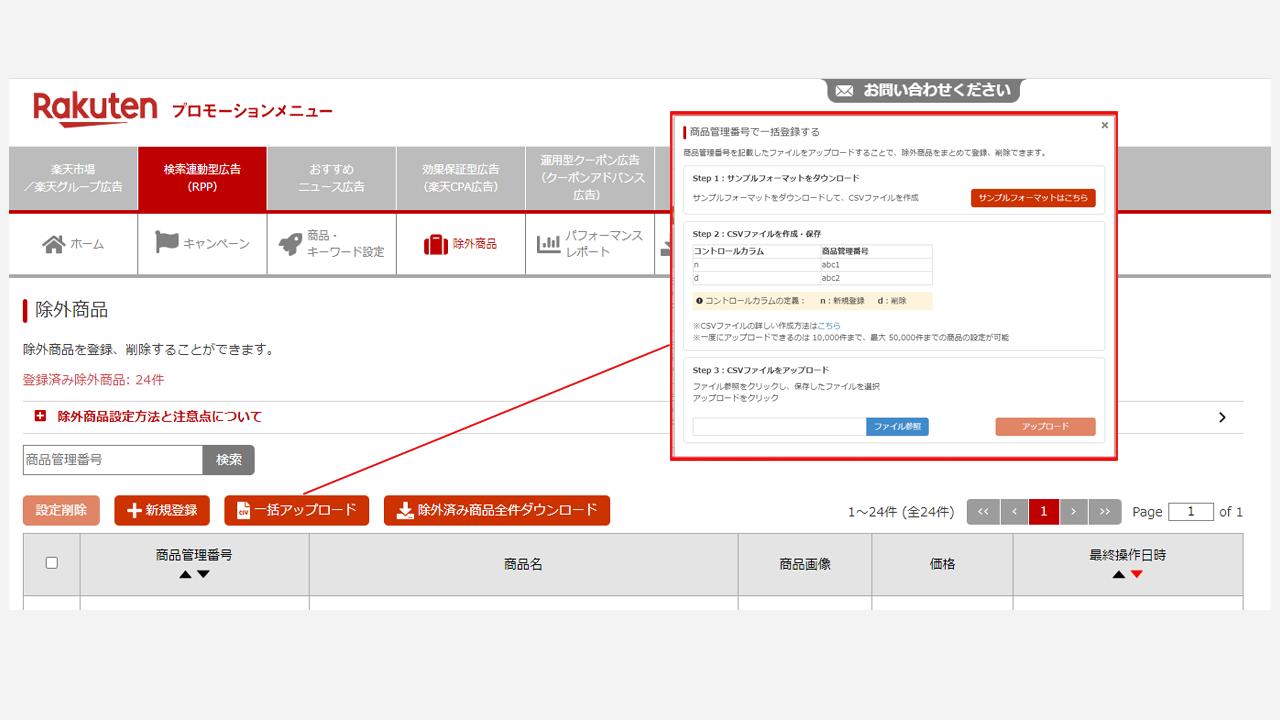The height and width of the screenshot is (720, 1280).
Task: Click the CSV file path field in popup
Action: (x=779, y=427)
